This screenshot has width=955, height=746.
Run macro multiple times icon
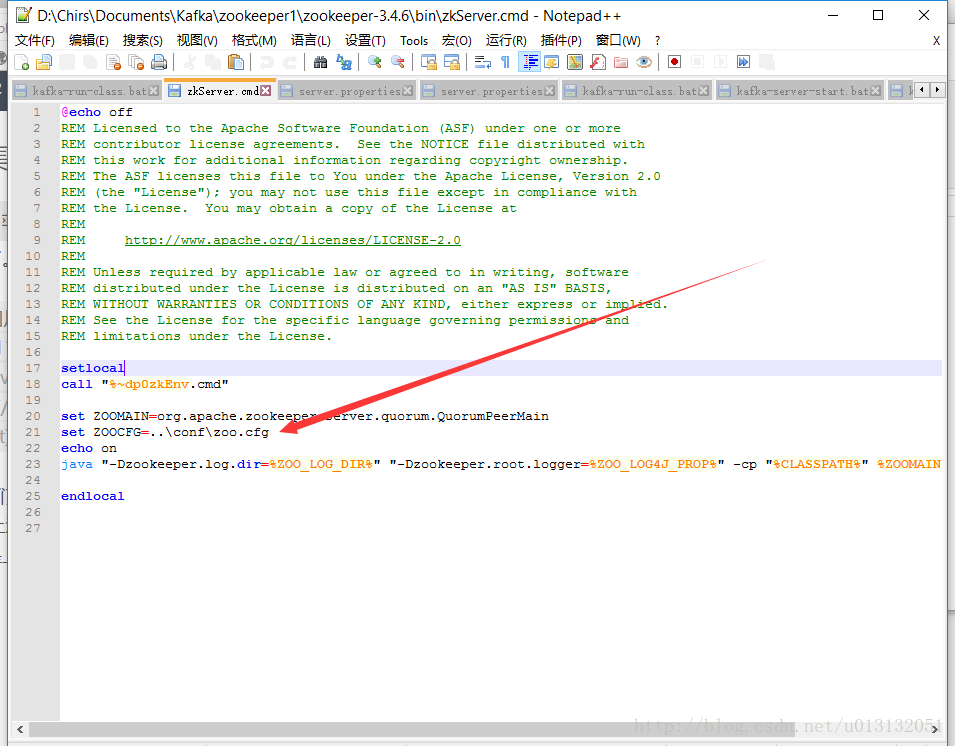(743, 62)
